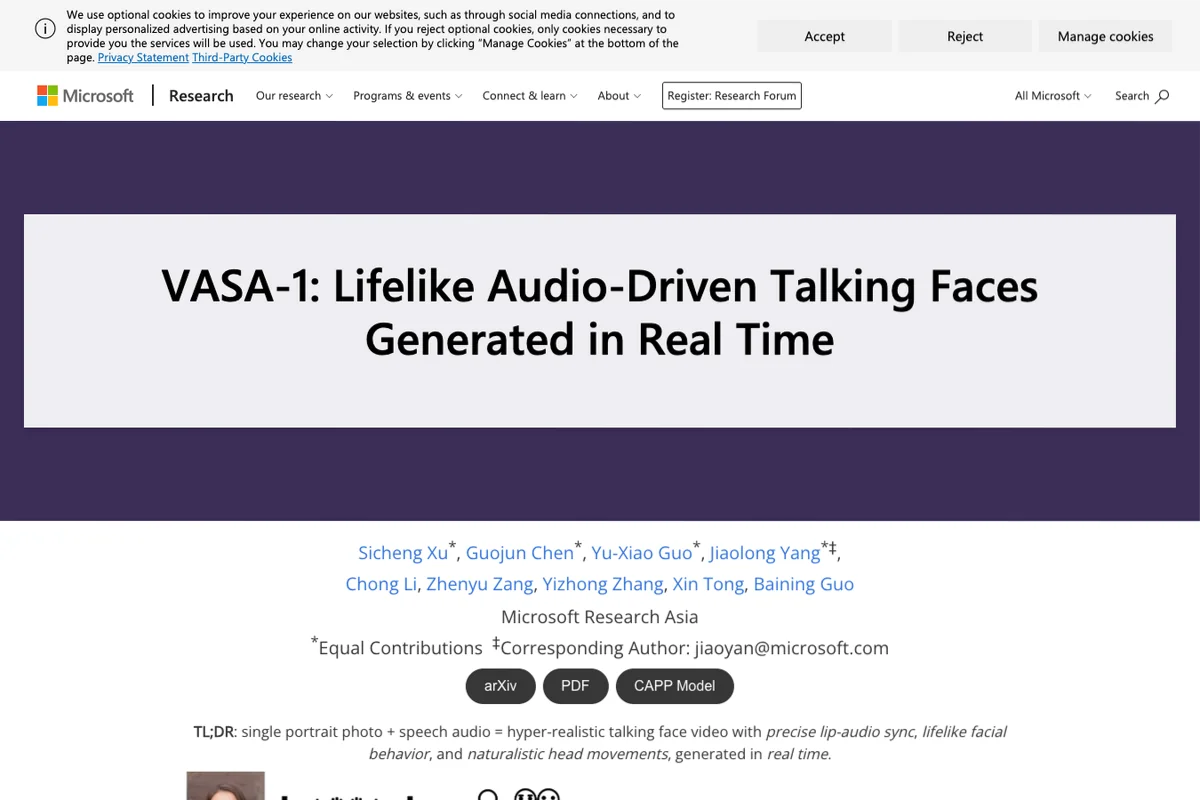Viewport: 1200px width, 800px height.
Task: Expand the About menu
Action: click(x=619, y=96)
